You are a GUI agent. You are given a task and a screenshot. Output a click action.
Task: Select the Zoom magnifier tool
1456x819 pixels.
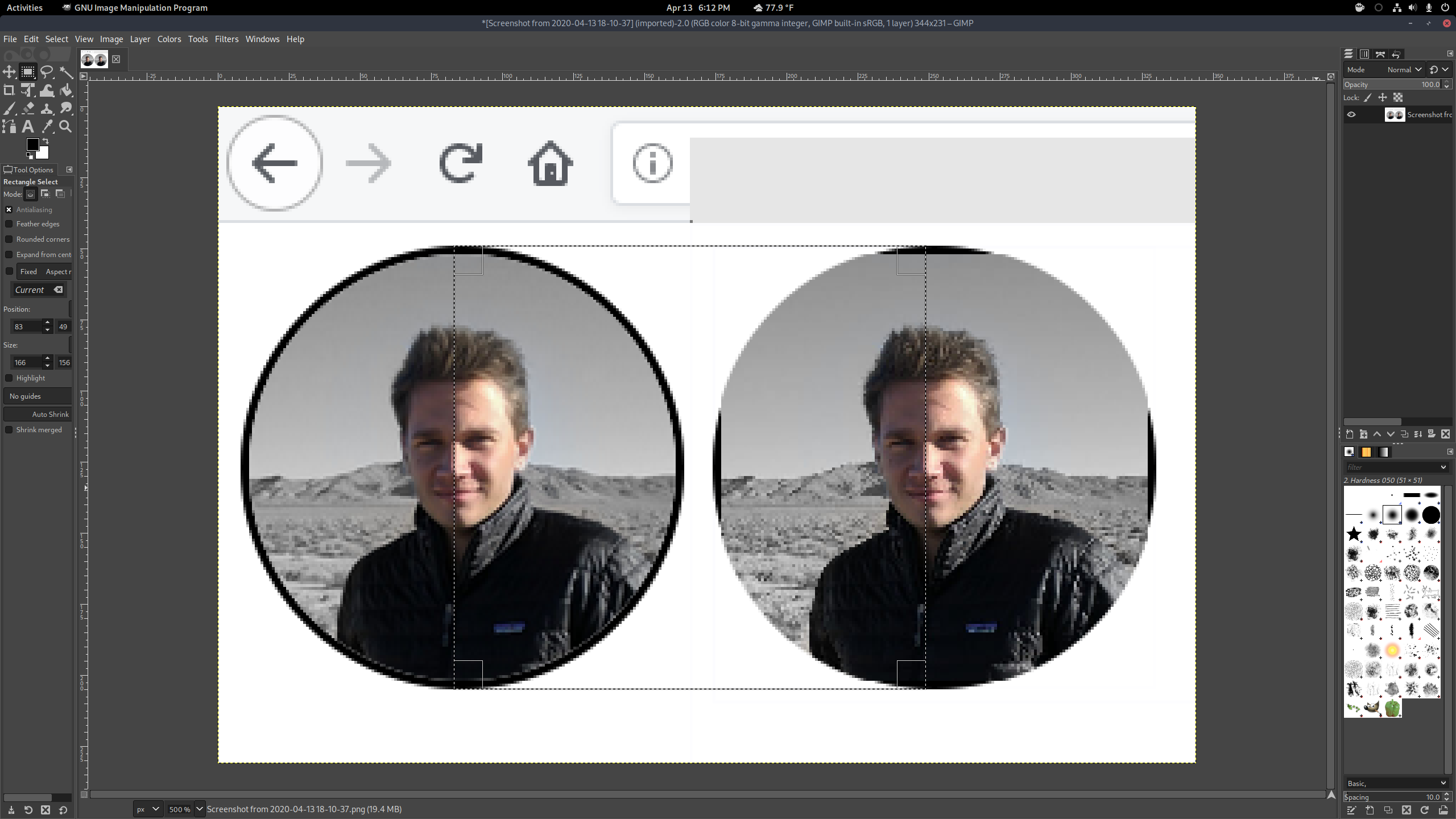(x=66, y=127)
